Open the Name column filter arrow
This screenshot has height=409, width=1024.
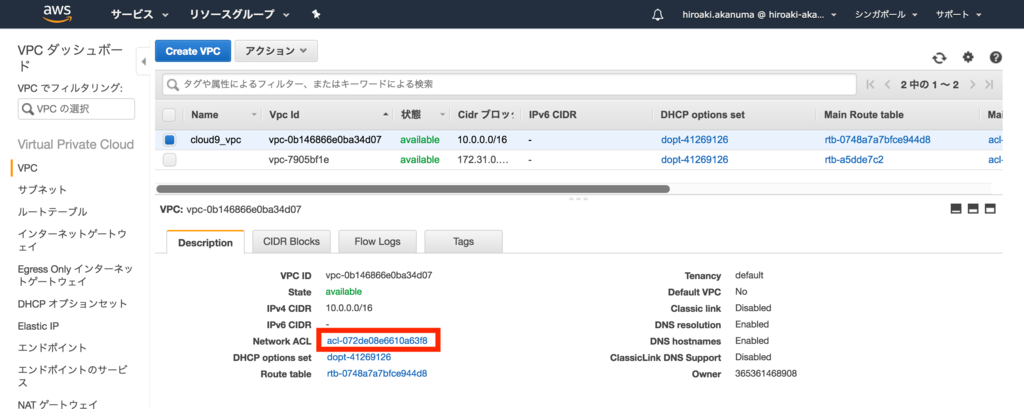254,115
